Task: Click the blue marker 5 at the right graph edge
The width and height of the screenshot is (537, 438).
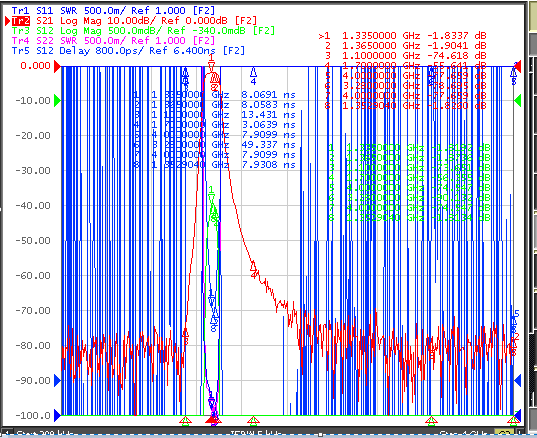Action: pyautogui.click(x=516, y=314)
